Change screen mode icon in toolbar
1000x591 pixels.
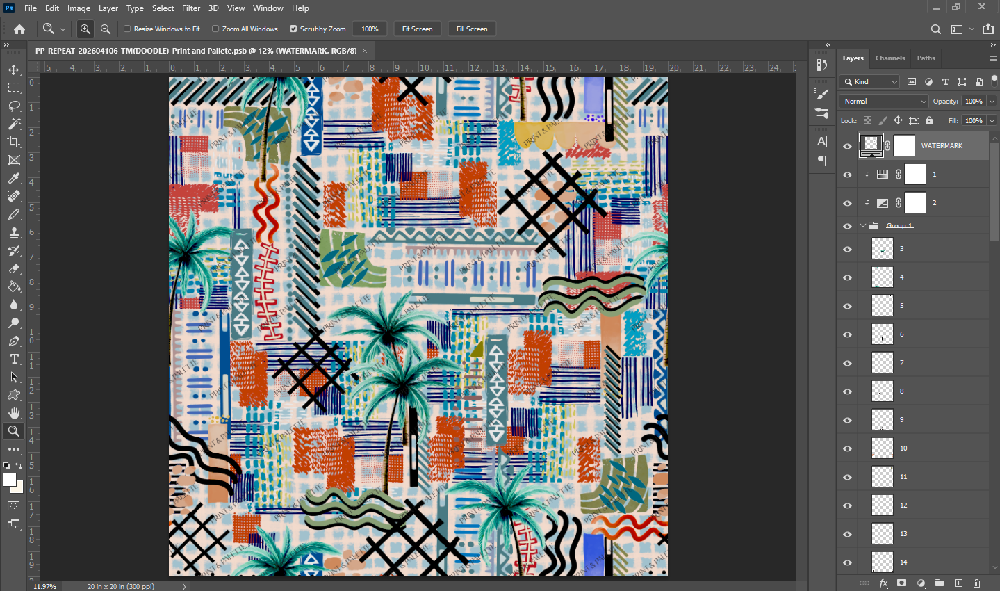coord(13,523)
